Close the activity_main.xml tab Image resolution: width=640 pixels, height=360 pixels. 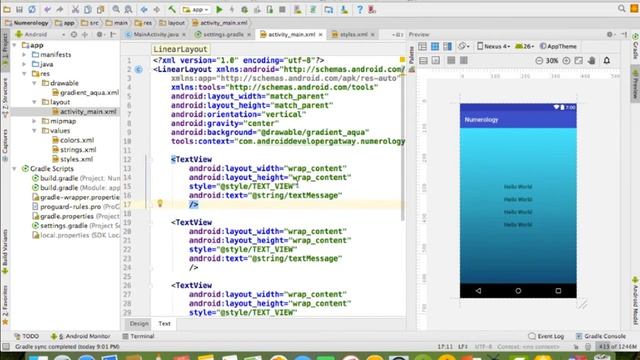click(320, 35)
